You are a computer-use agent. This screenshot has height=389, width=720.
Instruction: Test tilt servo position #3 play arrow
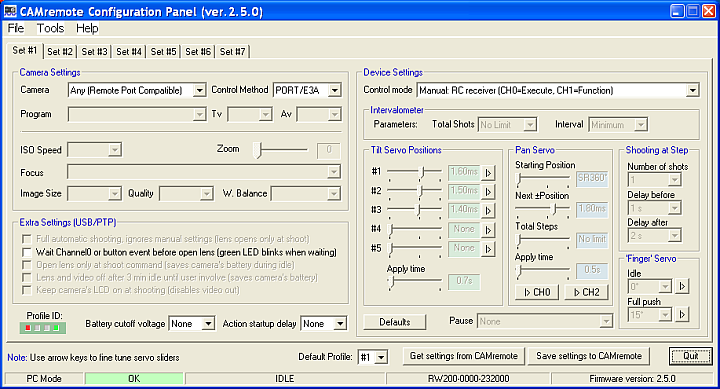(x=489, y=210)
